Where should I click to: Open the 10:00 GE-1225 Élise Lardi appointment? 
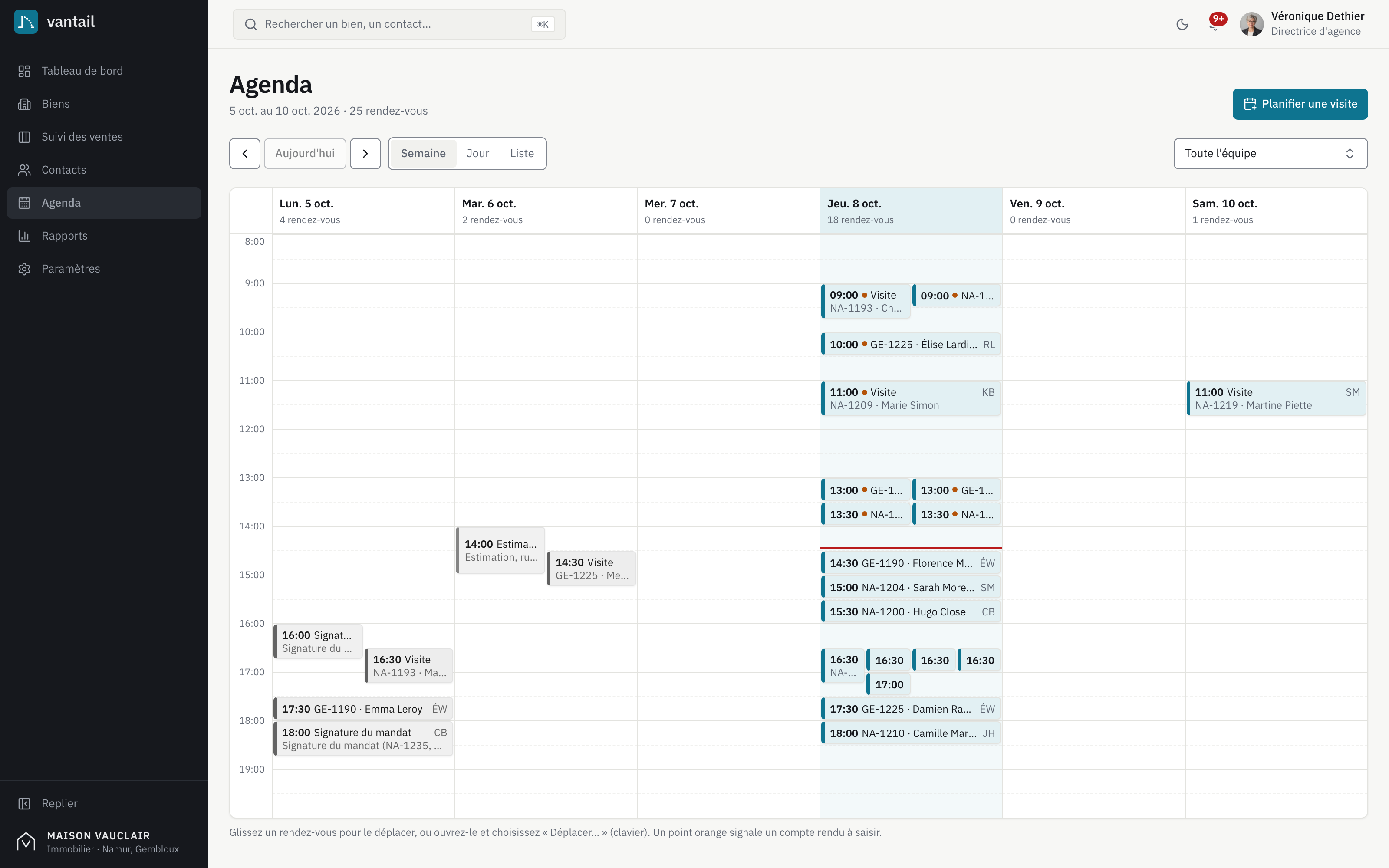(911, 345)
